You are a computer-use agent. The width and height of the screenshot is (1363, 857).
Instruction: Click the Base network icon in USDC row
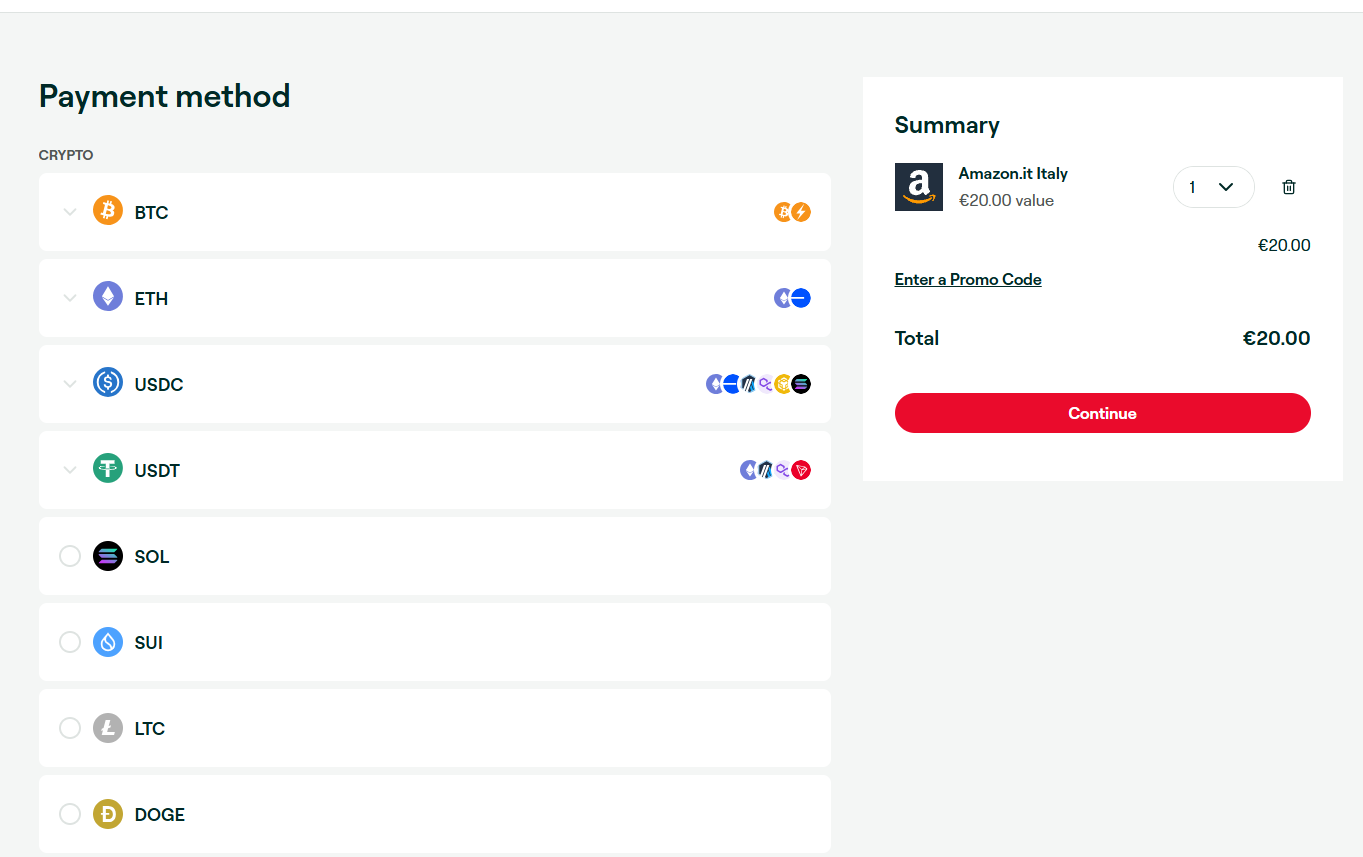coord(732,384)
